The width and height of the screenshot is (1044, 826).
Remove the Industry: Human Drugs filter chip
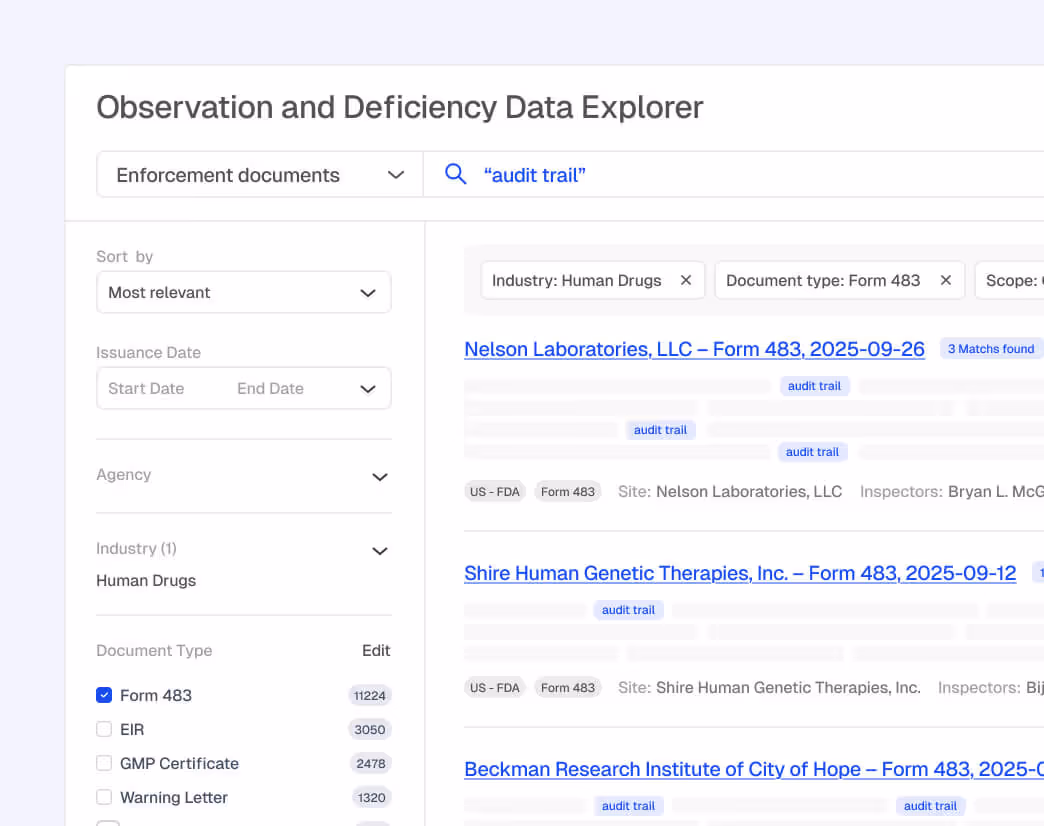[686, 280]
